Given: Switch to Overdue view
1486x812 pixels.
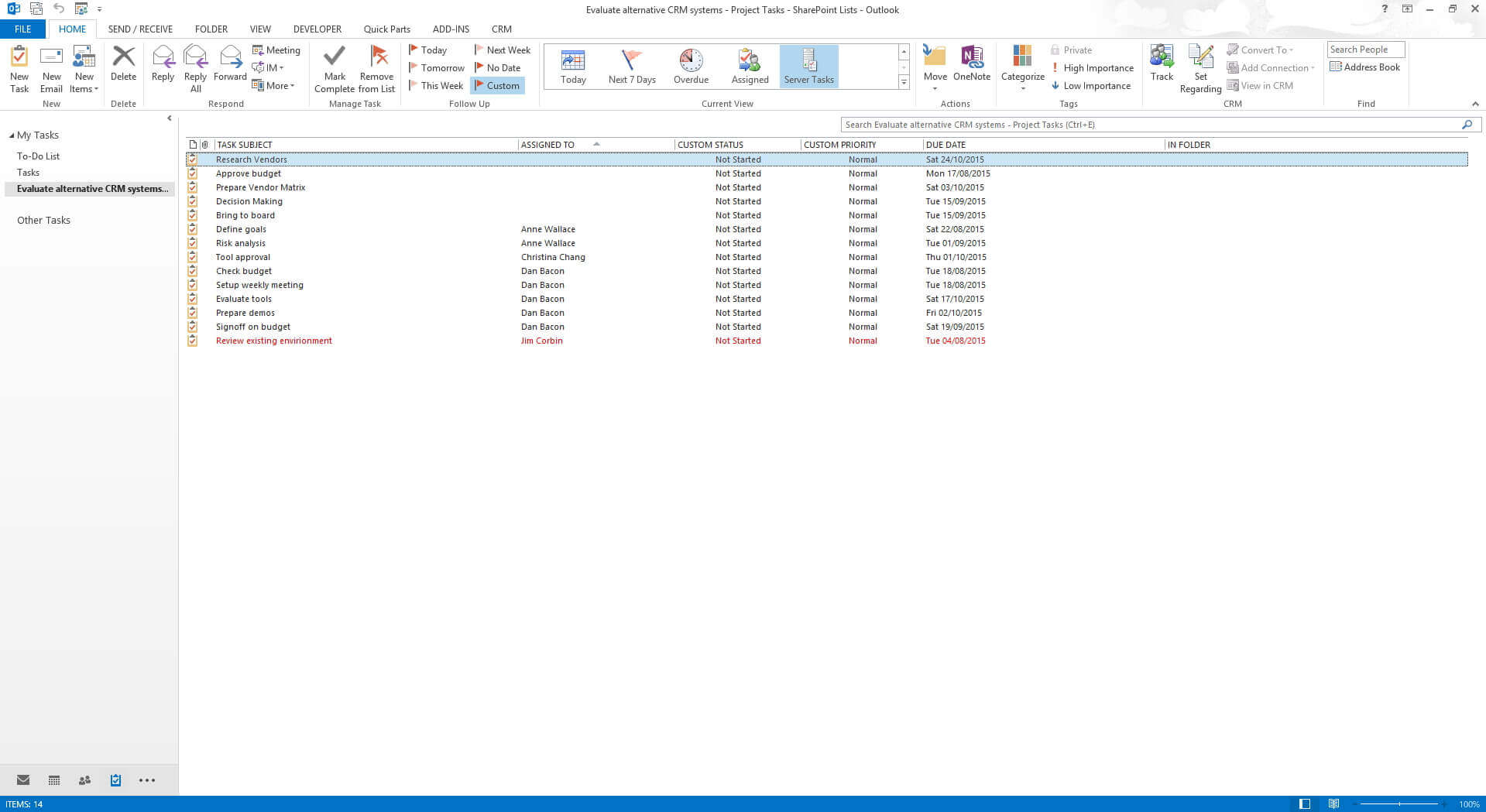Looking at the screenshot, I should [691, 67].
